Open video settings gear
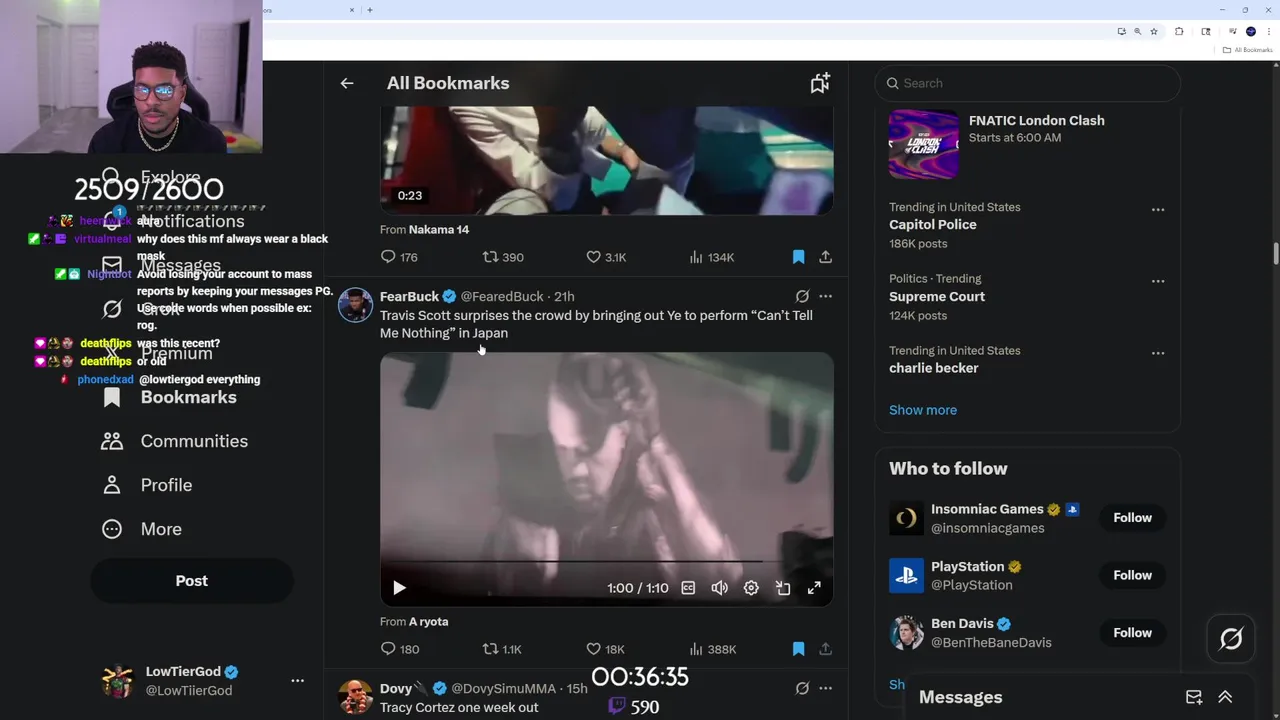1280x720 pixels. (x=751, y=588)
